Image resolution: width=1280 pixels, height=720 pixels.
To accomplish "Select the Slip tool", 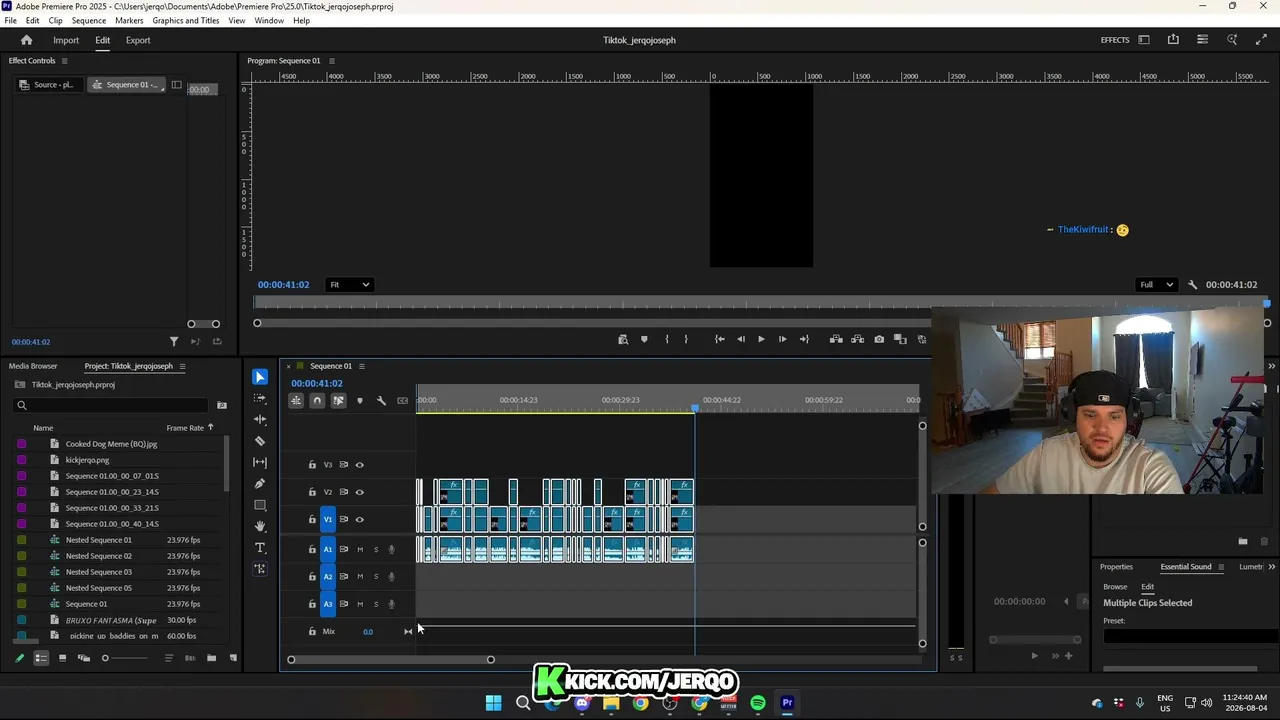I will point(260,462).
